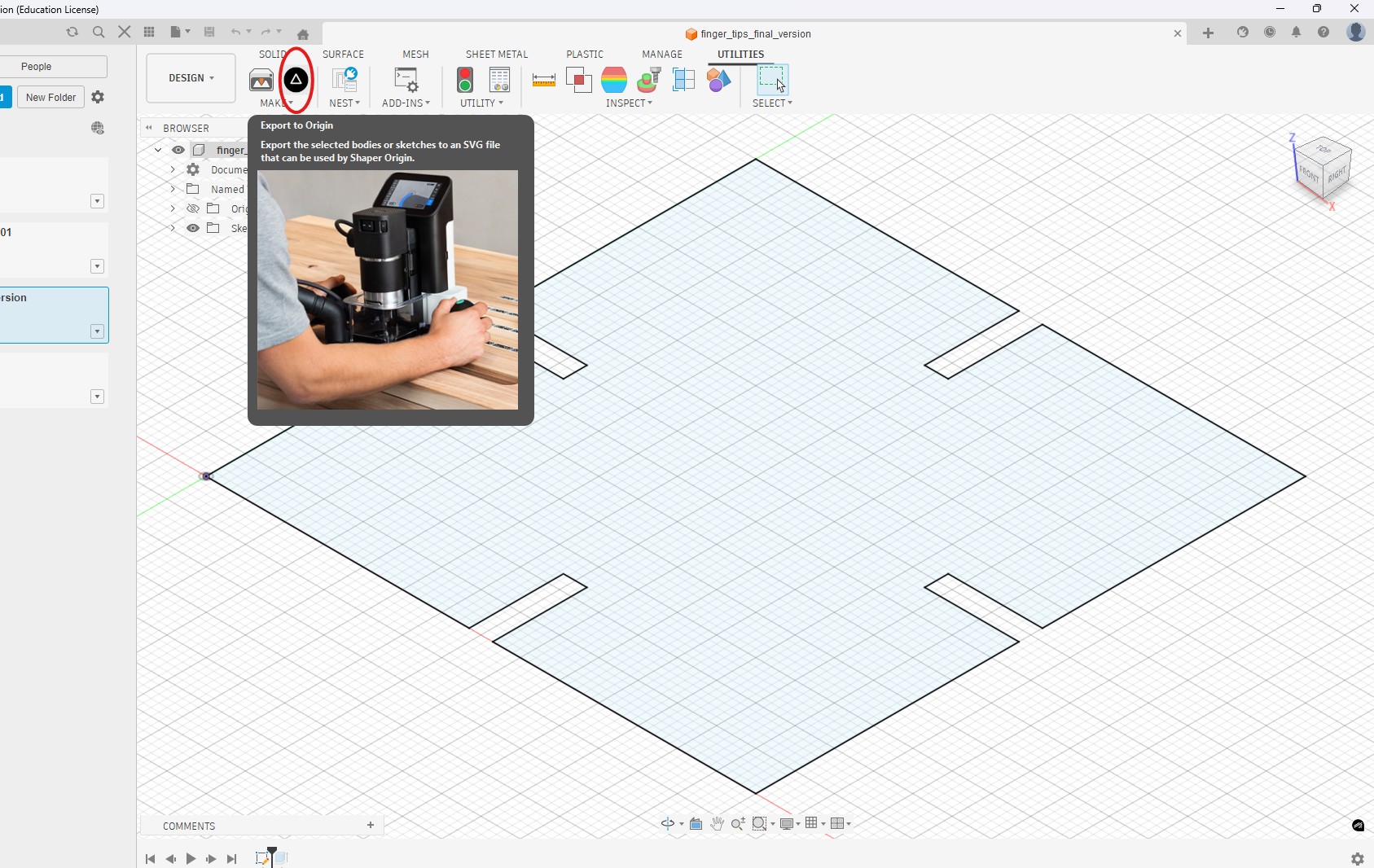Click the colored shapes icon in INSPECT
Screen dimensions: 1374x868
pyautogui.click(x=718, y=80)
